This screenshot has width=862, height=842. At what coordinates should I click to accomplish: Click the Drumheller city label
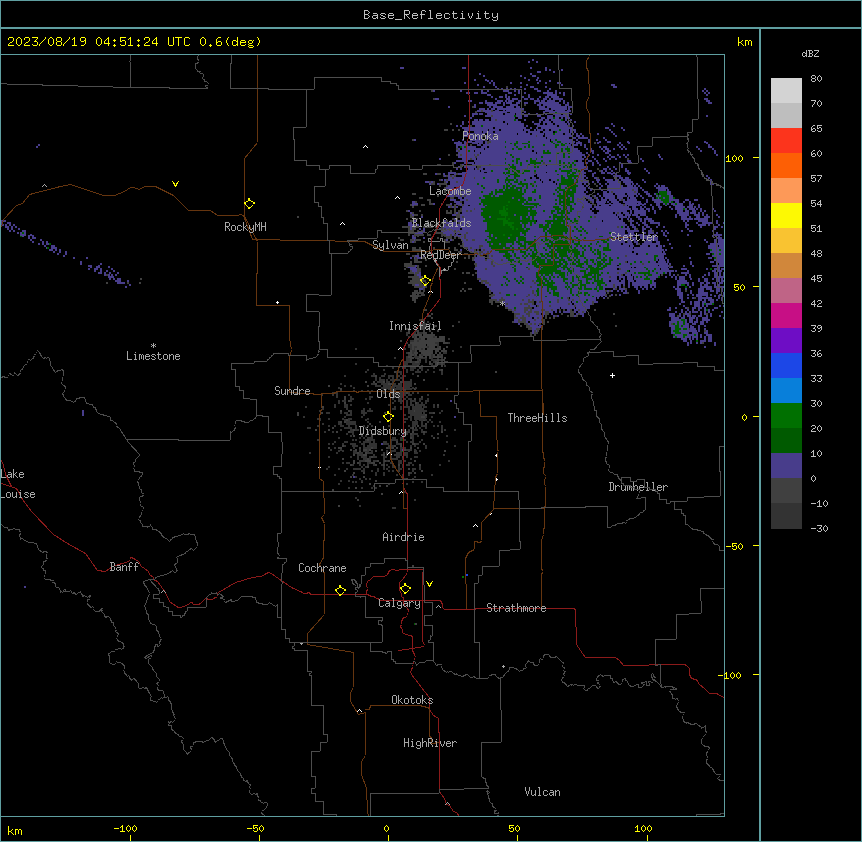coord(638,487)
